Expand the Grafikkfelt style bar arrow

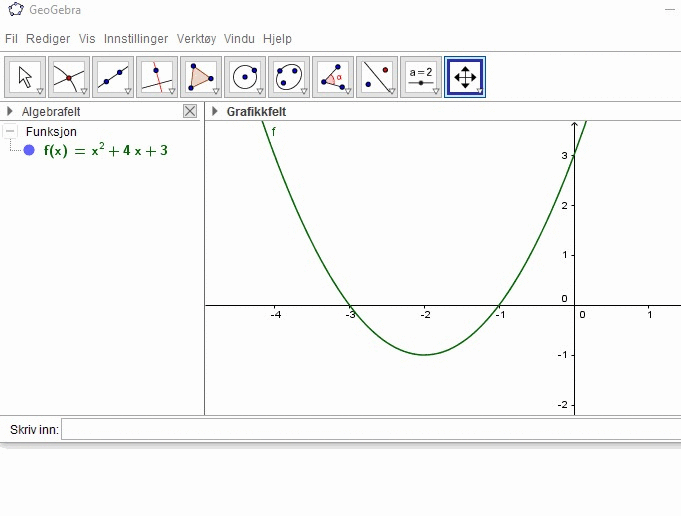(215, 112)
